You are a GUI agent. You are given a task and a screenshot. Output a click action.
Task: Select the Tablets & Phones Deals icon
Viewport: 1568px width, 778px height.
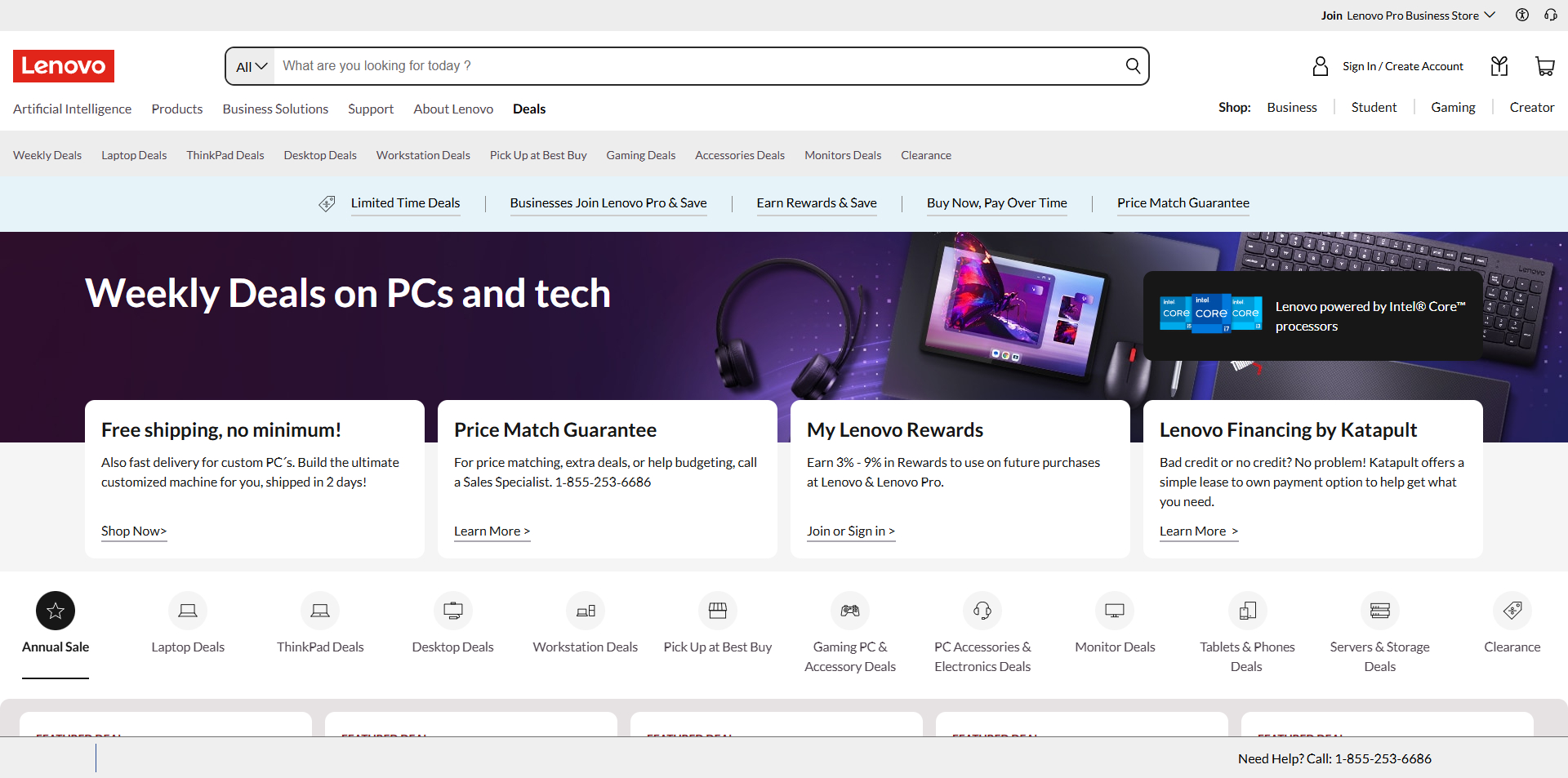1246,610
